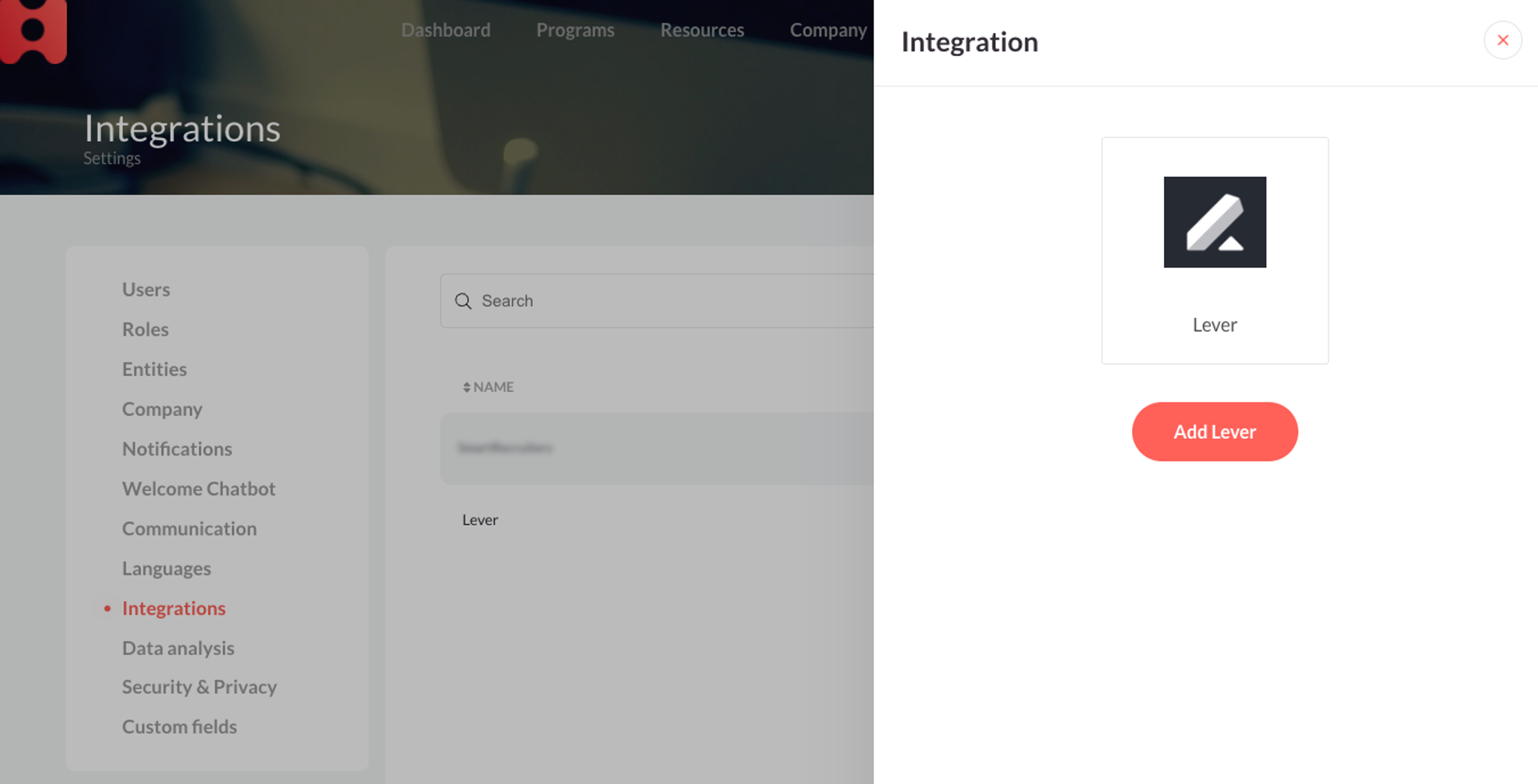
Task: Click the Lever pencil icon in the panel
Action: point(1215,222)
